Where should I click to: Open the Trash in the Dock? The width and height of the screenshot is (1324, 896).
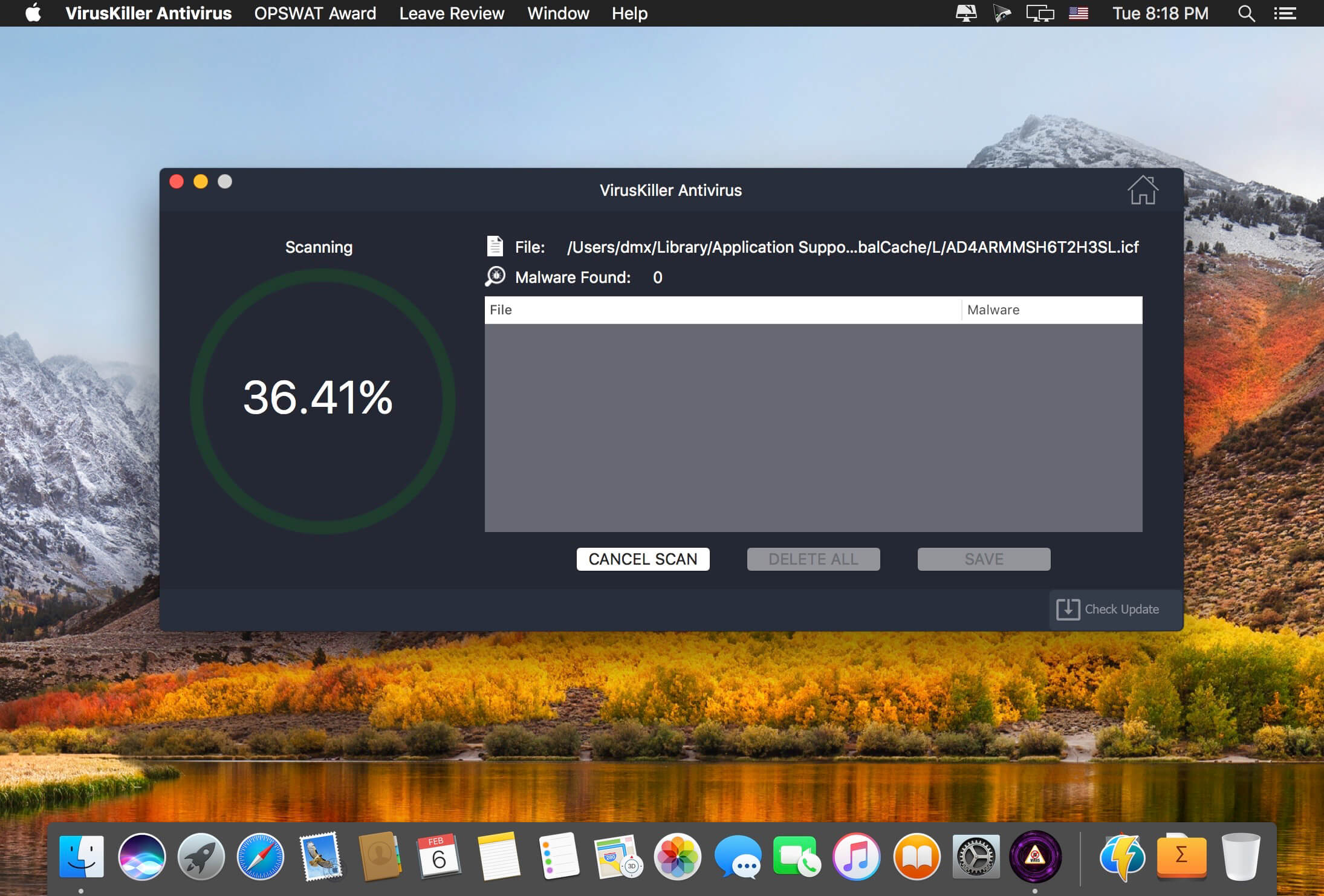click(1241, 856)
